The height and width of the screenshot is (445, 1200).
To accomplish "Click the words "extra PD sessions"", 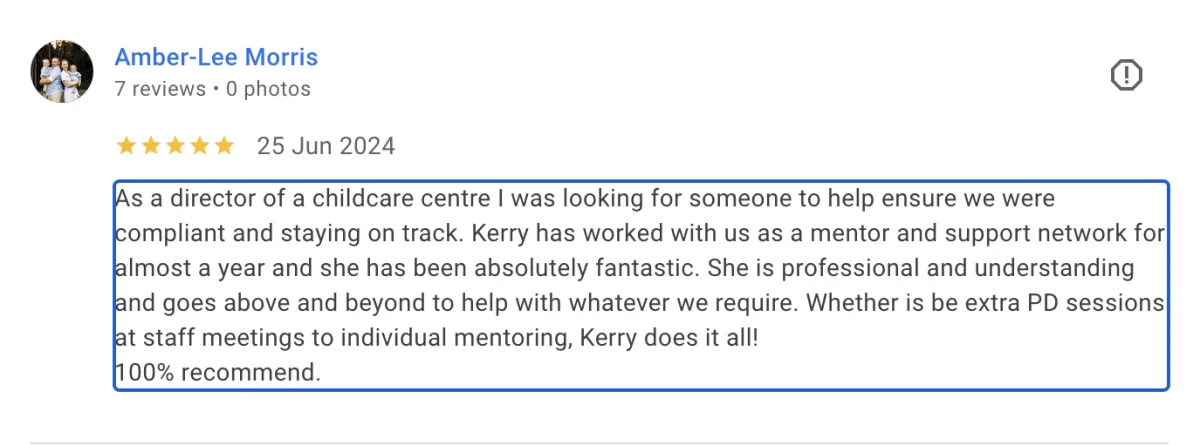I will click(1076, 303).
